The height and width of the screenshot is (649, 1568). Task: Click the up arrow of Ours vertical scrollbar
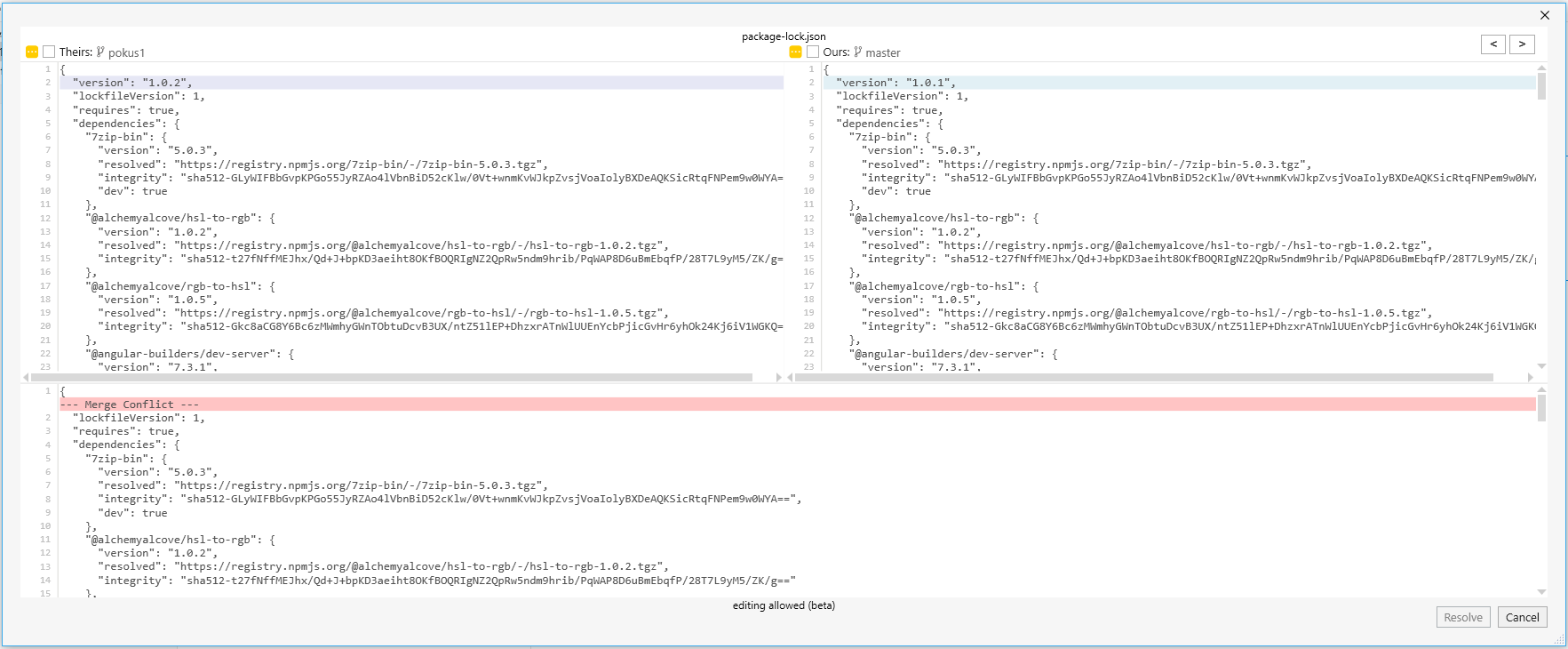(x=1541, y=68)
